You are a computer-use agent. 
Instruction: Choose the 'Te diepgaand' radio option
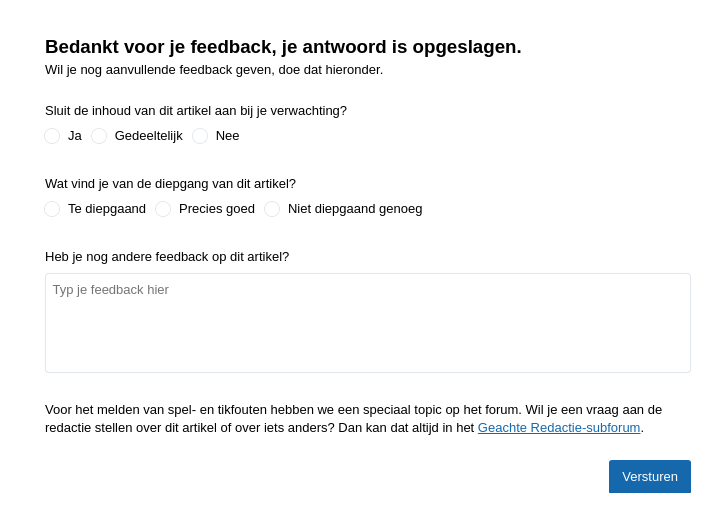(x=52, y=209)
